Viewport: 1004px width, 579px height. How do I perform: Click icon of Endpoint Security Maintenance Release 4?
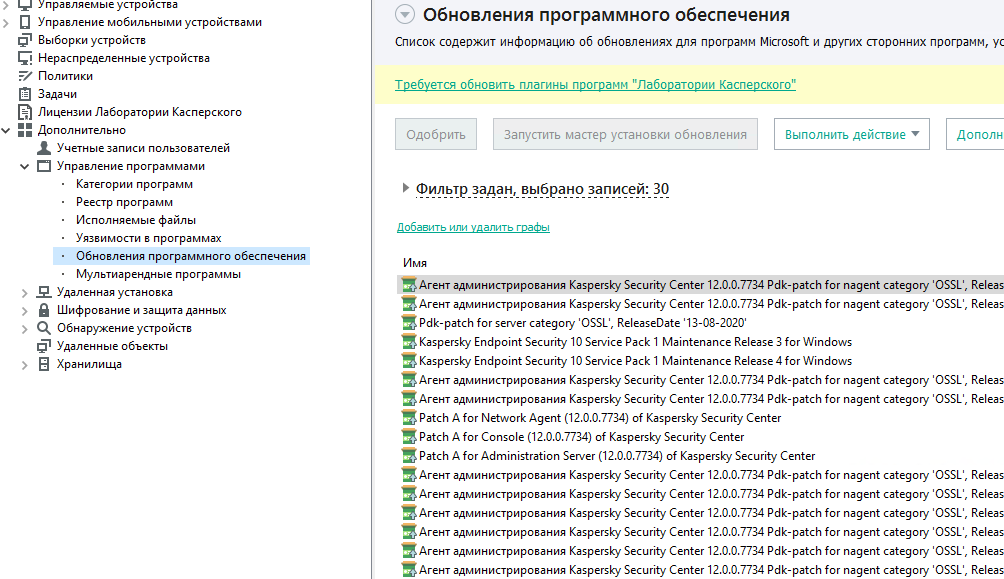409,361
